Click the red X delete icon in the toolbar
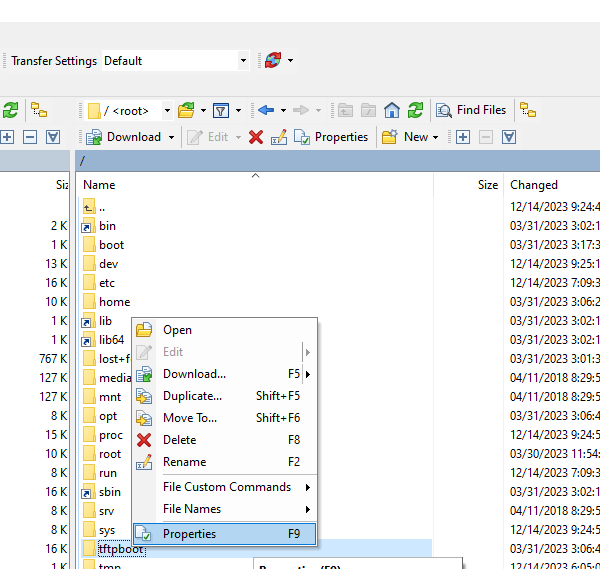This screenshot has width=600, height=569. pos(256,137)
